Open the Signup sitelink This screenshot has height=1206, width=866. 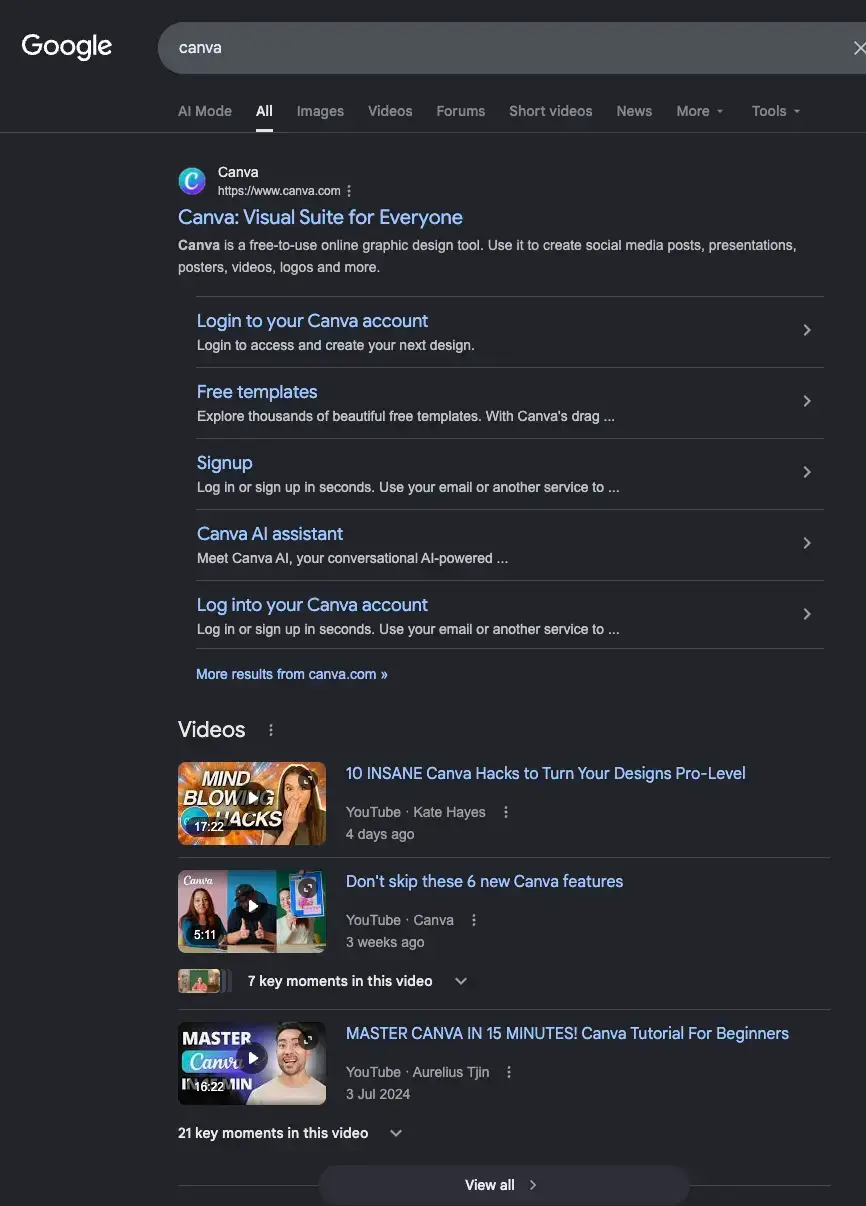[x=224, y=463]
